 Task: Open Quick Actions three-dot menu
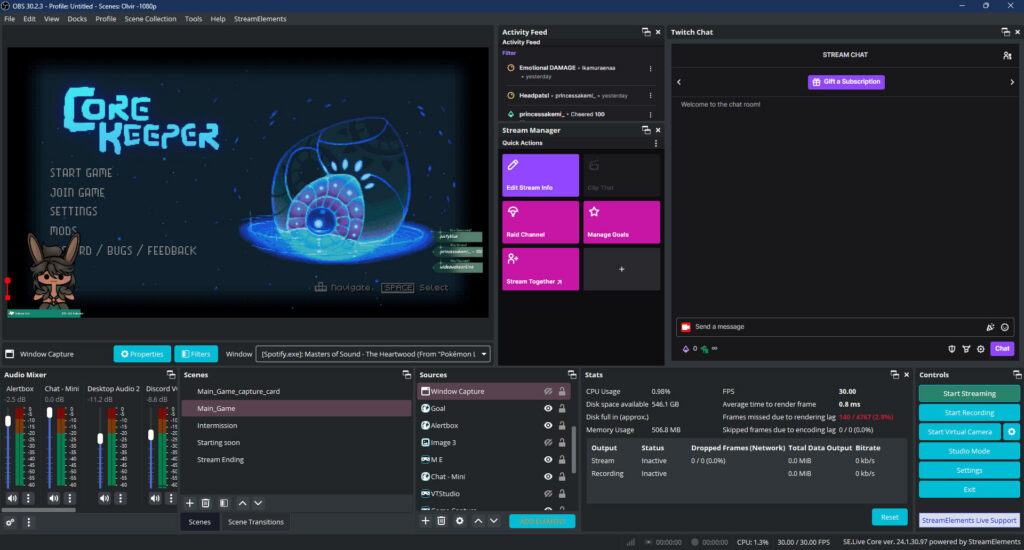point(656,143)
